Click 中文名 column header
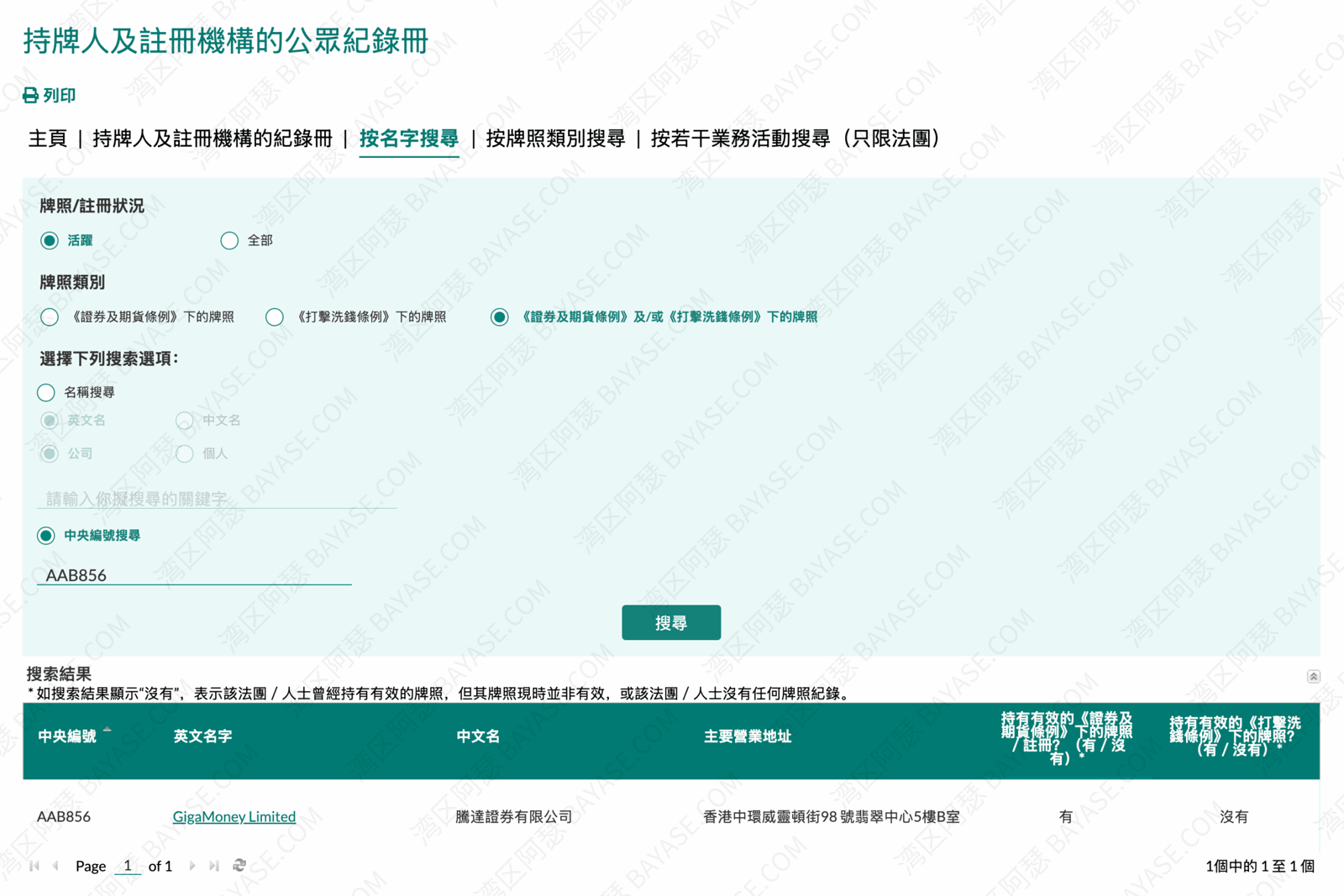 (x=479, y=736)
